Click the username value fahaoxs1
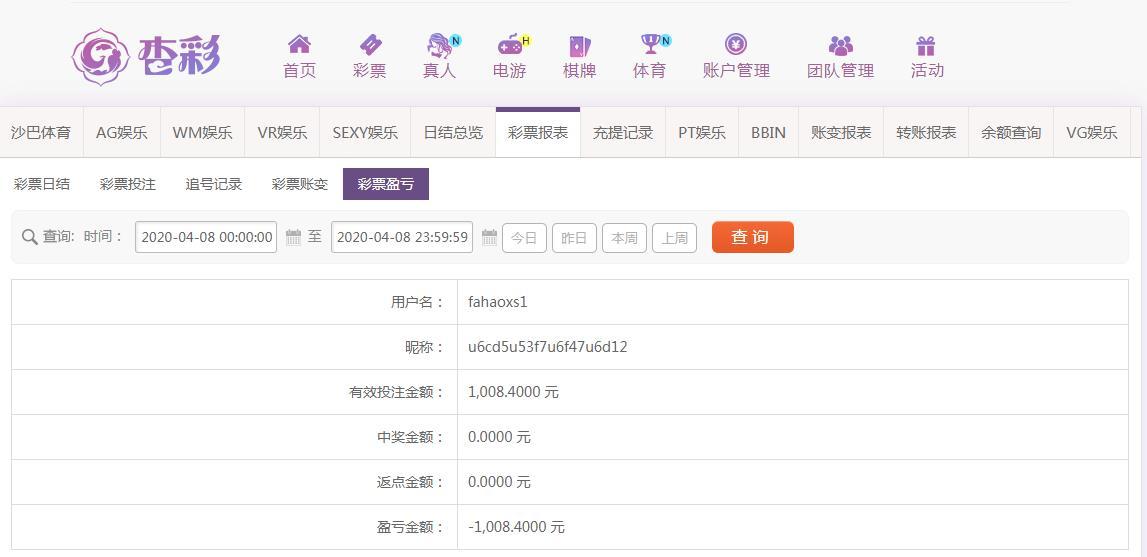This screenshot has width=1147, height=557. 497,302
